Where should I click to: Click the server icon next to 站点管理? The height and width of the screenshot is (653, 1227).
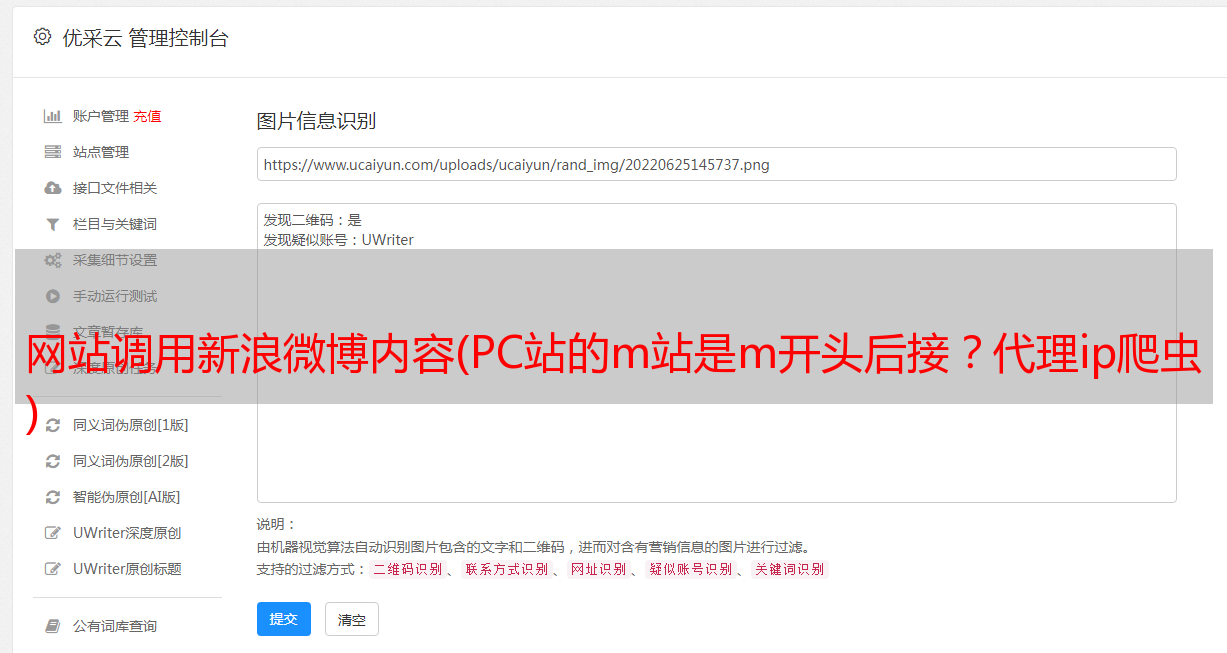pos(53,152)
